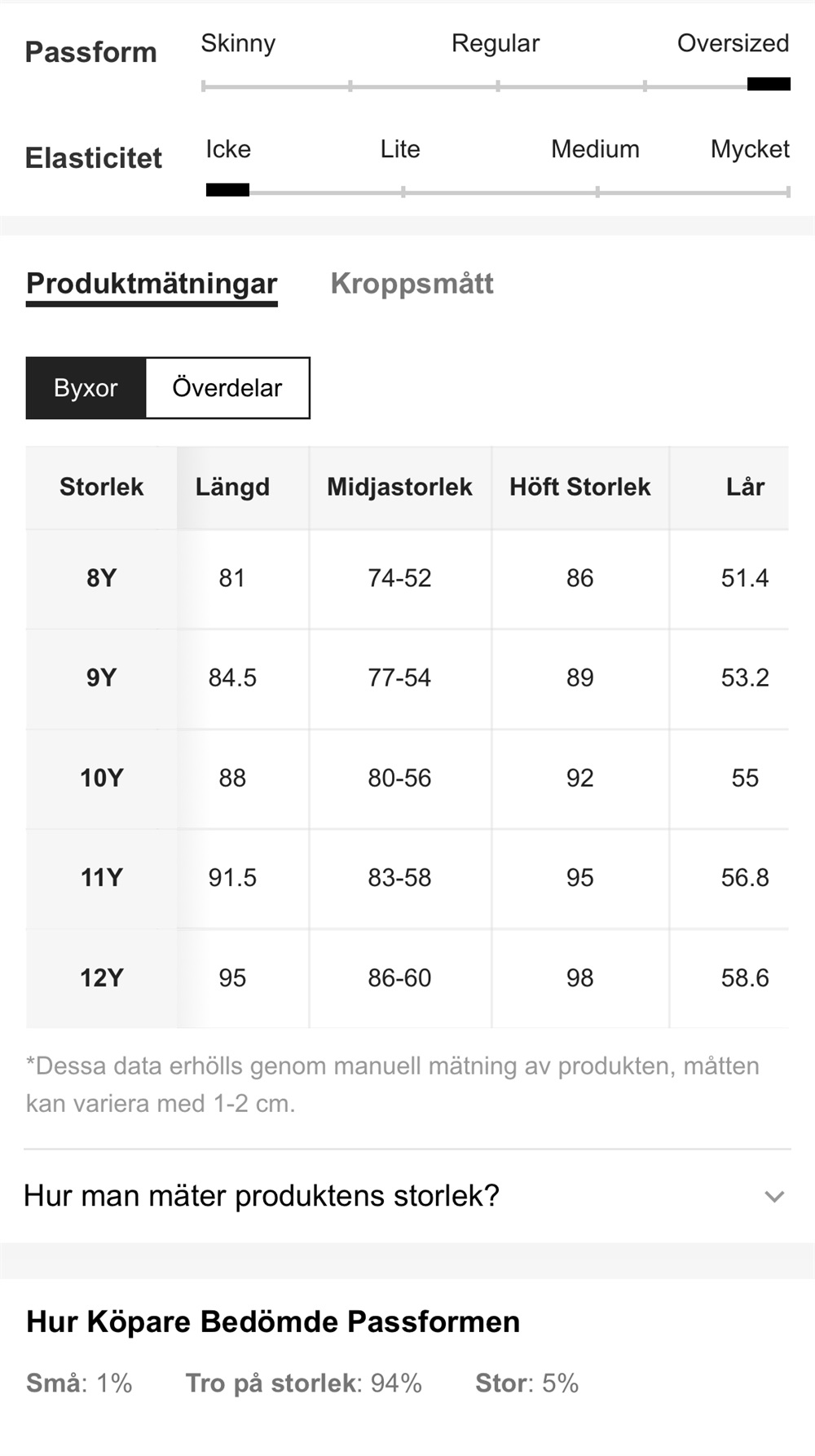Click the Regular label on the Passform scale
The width and height of the screenshot is (815, 1456).
tap(496, 43)
